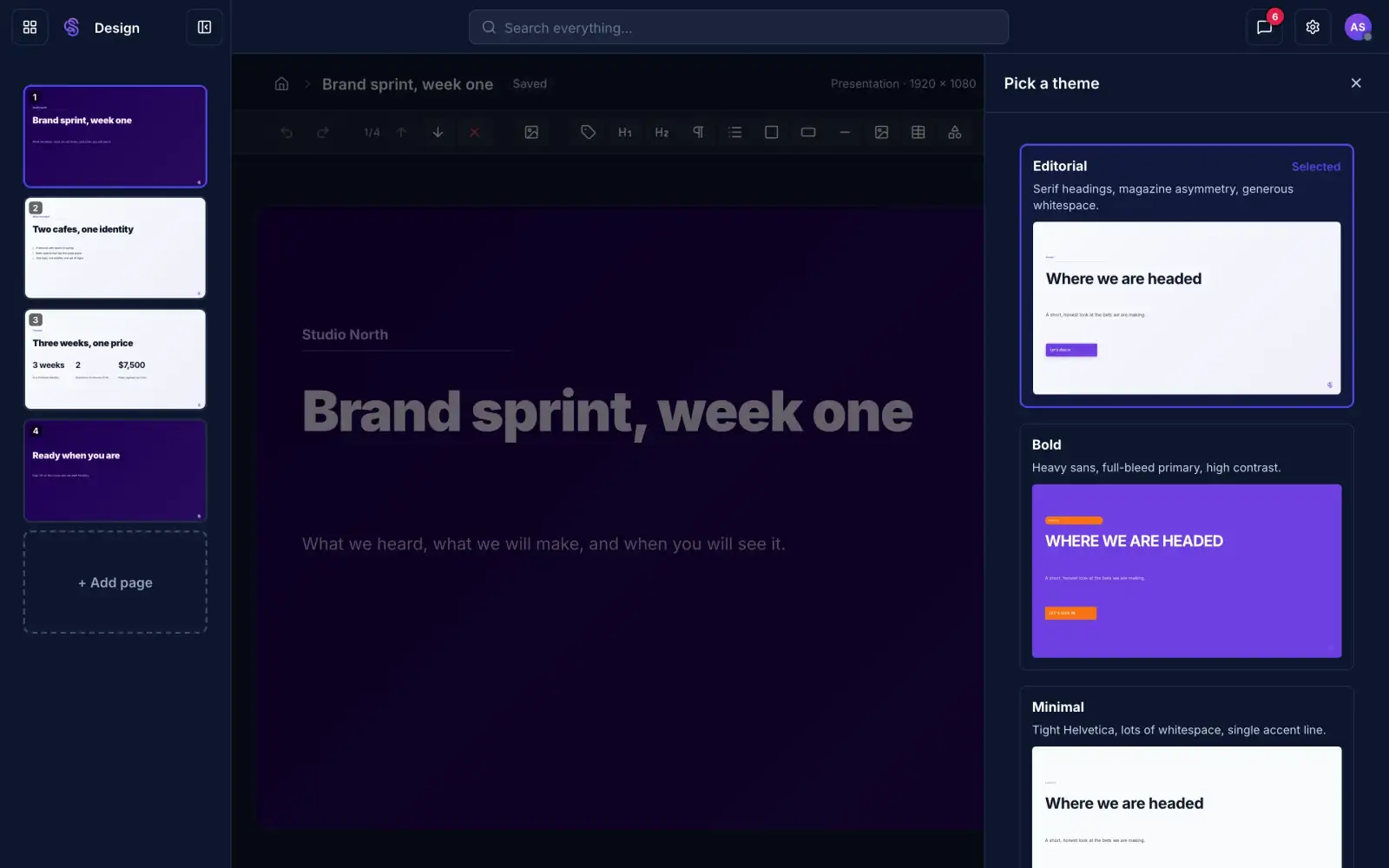Insert bulleted list block
The height and width of the screenshot is (868, 1389).
[x=735, y=132]
